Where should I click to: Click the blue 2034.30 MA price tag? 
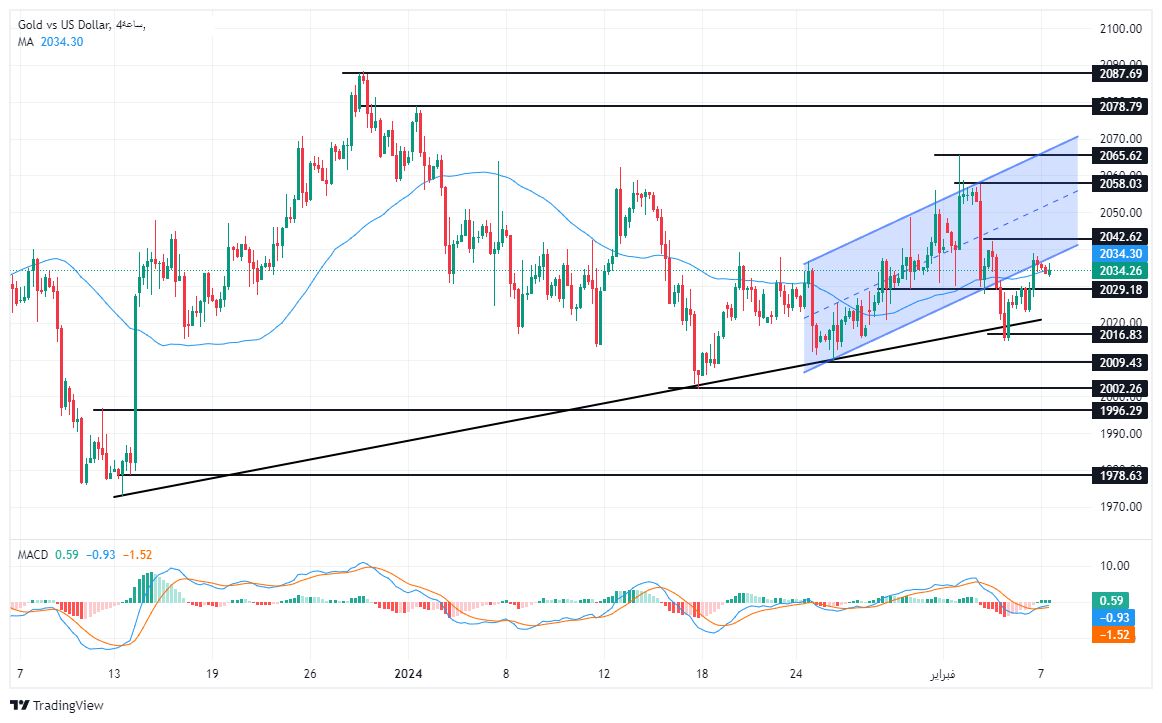tap(1120, 254)
